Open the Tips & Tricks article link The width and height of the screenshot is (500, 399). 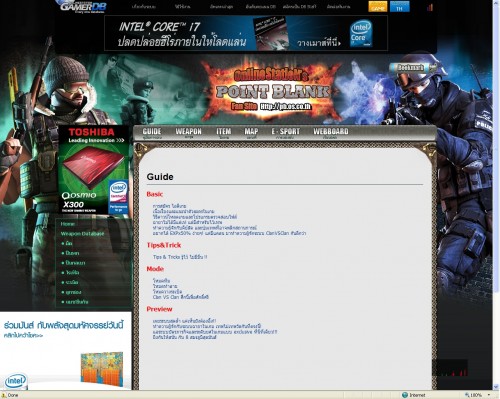coord(180,257)
